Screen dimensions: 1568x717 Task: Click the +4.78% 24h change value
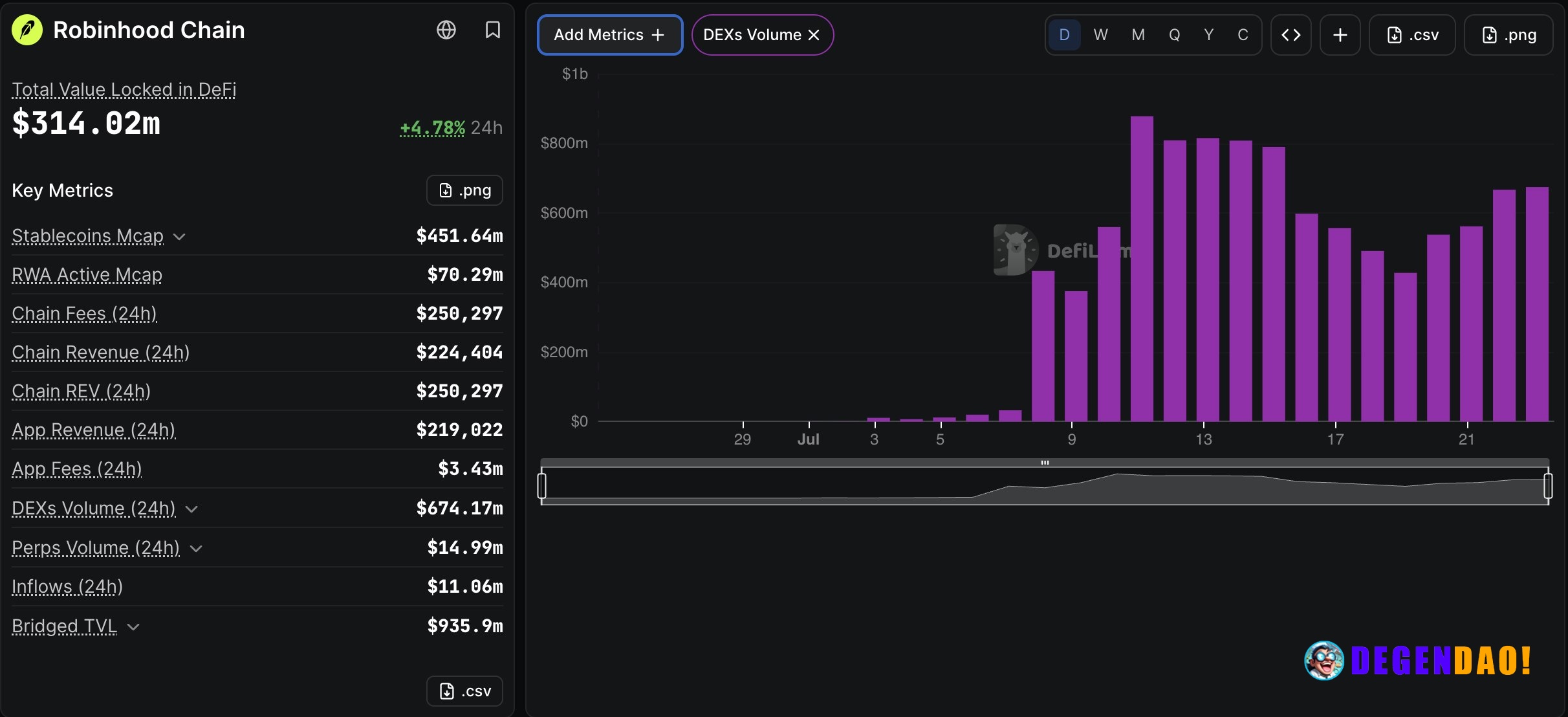click(x=432, y=127)
